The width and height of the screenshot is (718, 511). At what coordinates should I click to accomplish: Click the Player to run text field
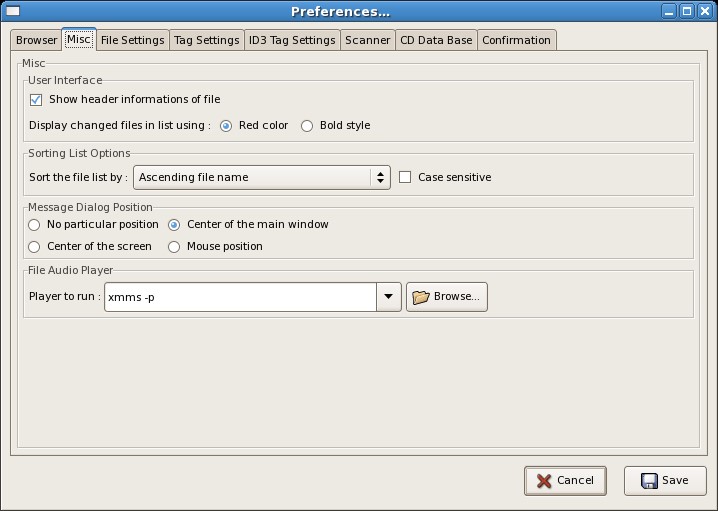coord(240,297)
